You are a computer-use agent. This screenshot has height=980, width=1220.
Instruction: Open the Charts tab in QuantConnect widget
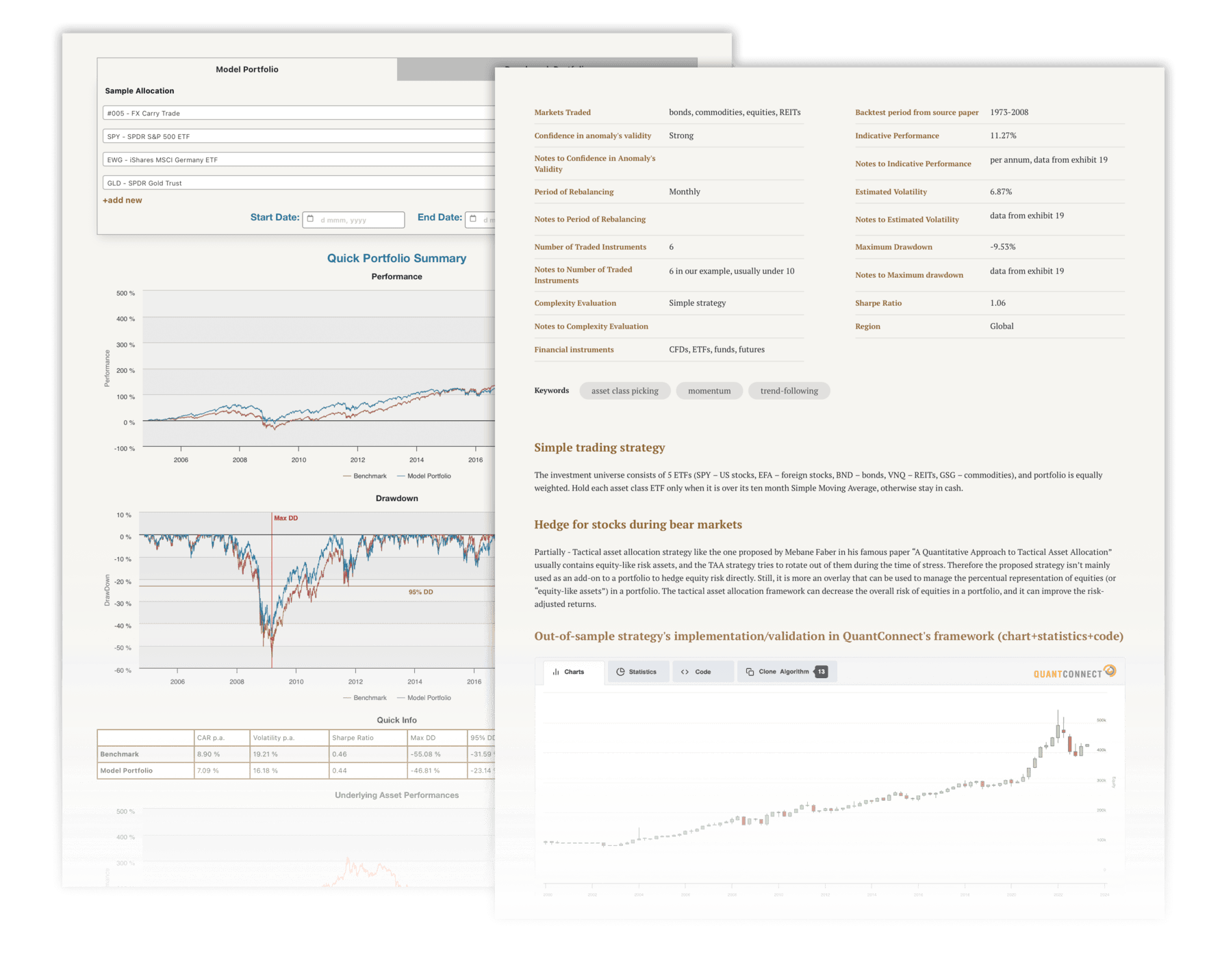[574, 672]
